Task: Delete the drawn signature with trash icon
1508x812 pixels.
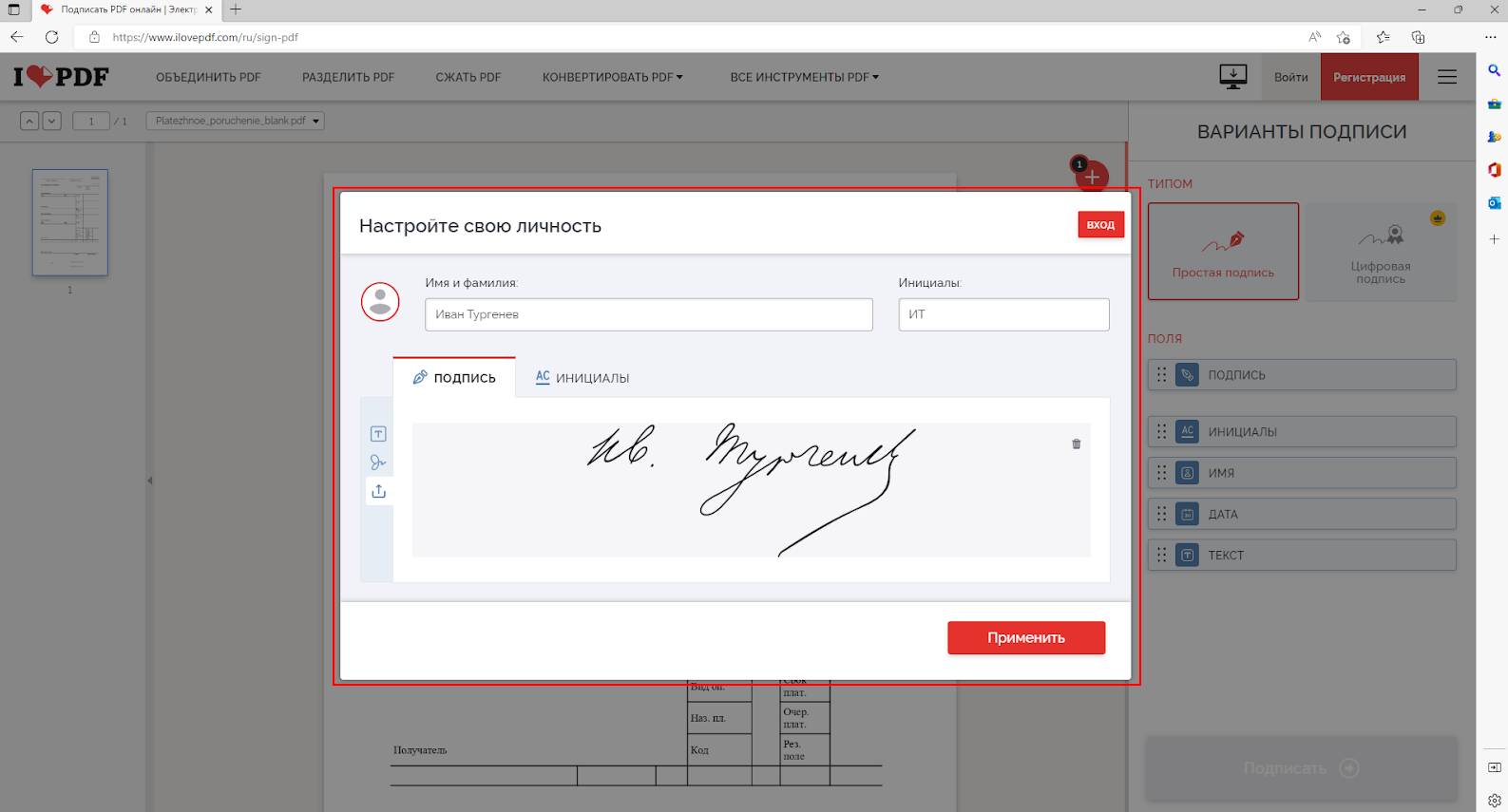Action: pos(1077,444)
